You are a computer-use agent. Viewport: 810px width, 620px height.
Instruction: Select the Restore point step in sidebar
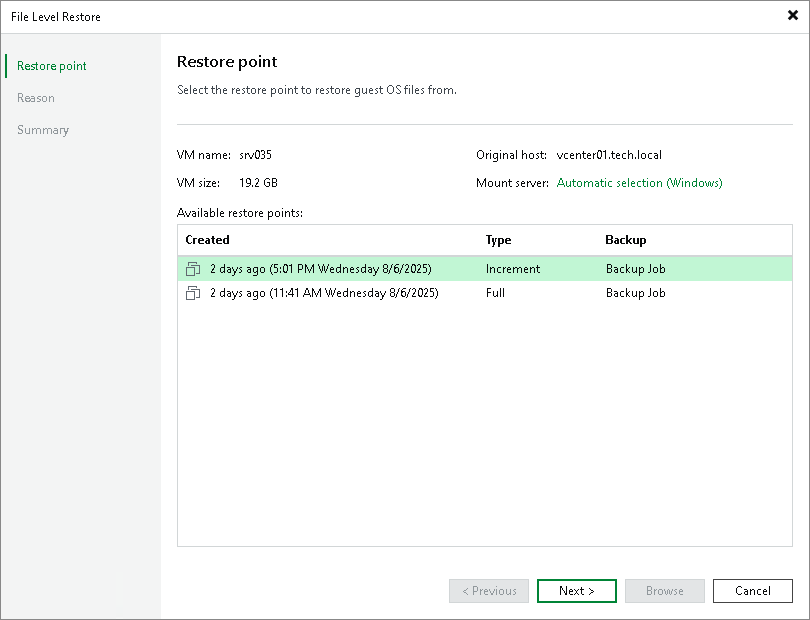[x=50, y=65]
